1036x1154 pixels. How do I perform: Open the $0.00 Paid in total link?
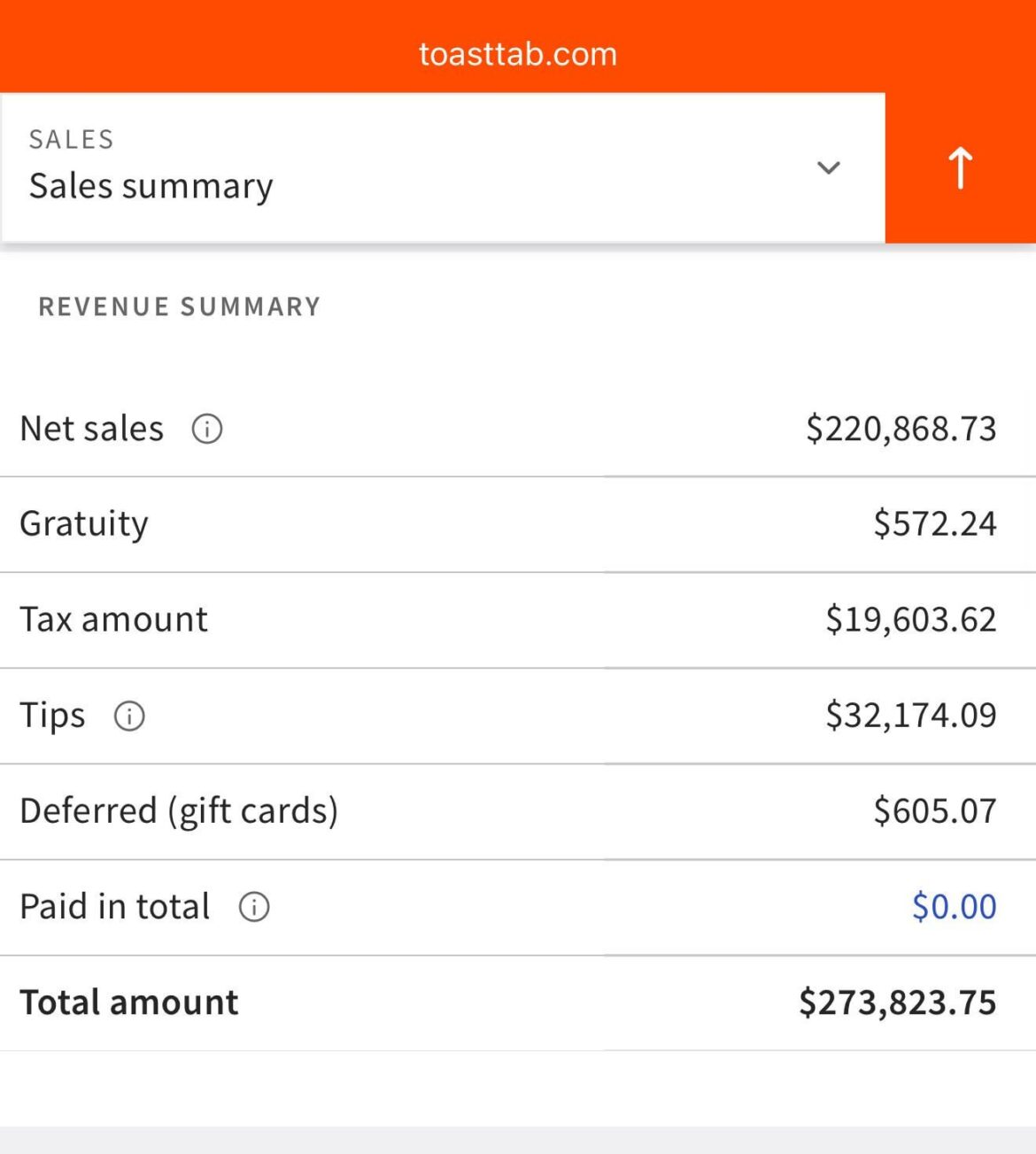pyautogui.click(x=955, y=907)
